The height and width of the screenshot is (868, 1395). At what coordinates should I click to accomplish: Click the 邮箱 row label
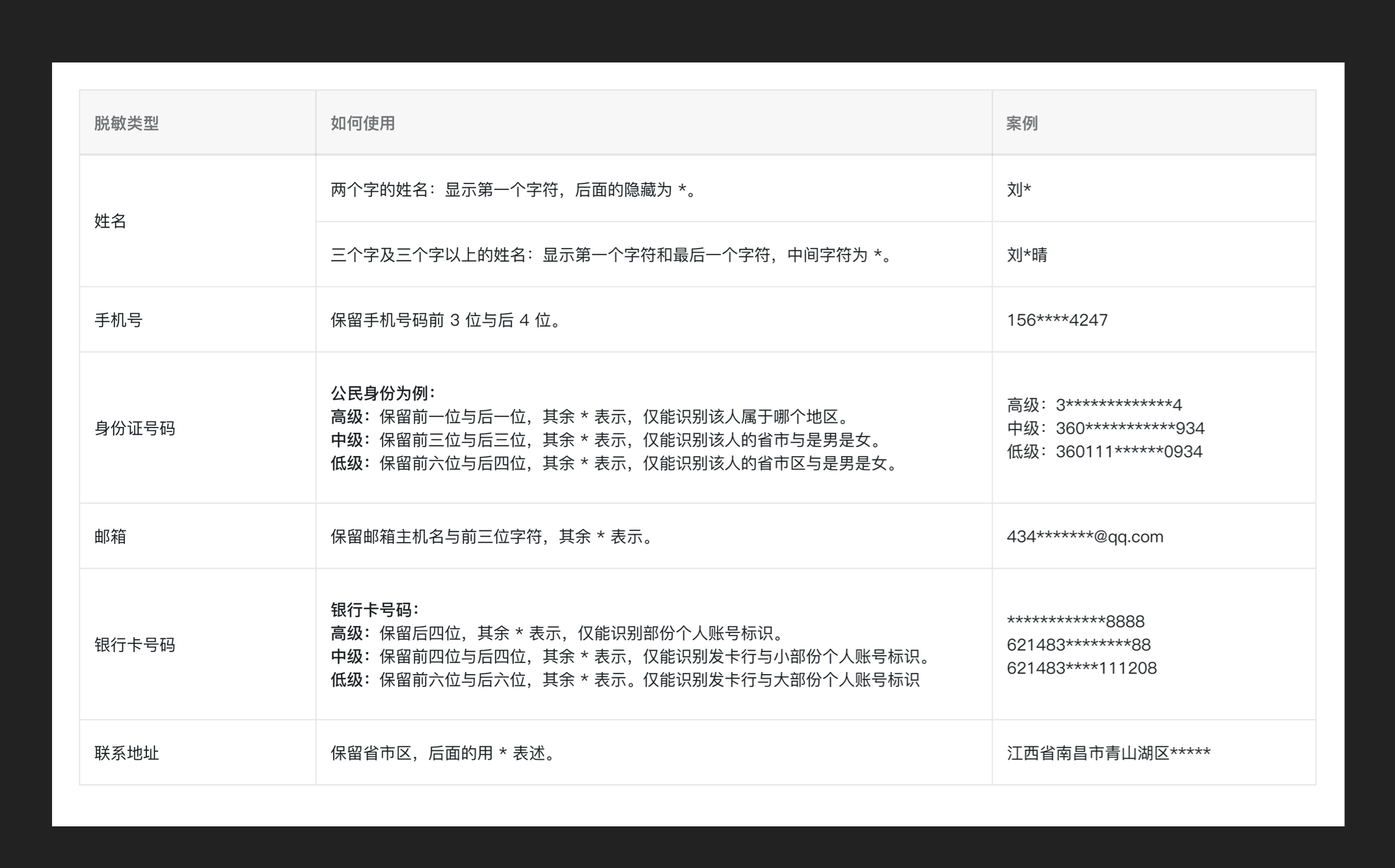pos(111,536)
